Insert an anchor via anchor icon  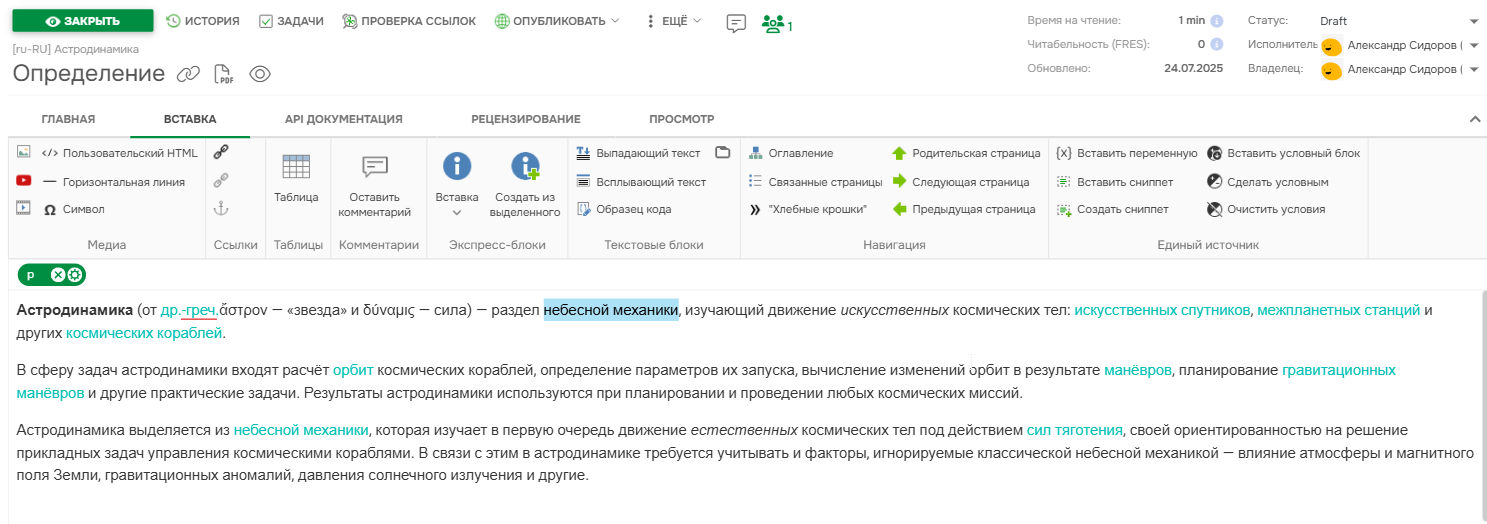221,209
